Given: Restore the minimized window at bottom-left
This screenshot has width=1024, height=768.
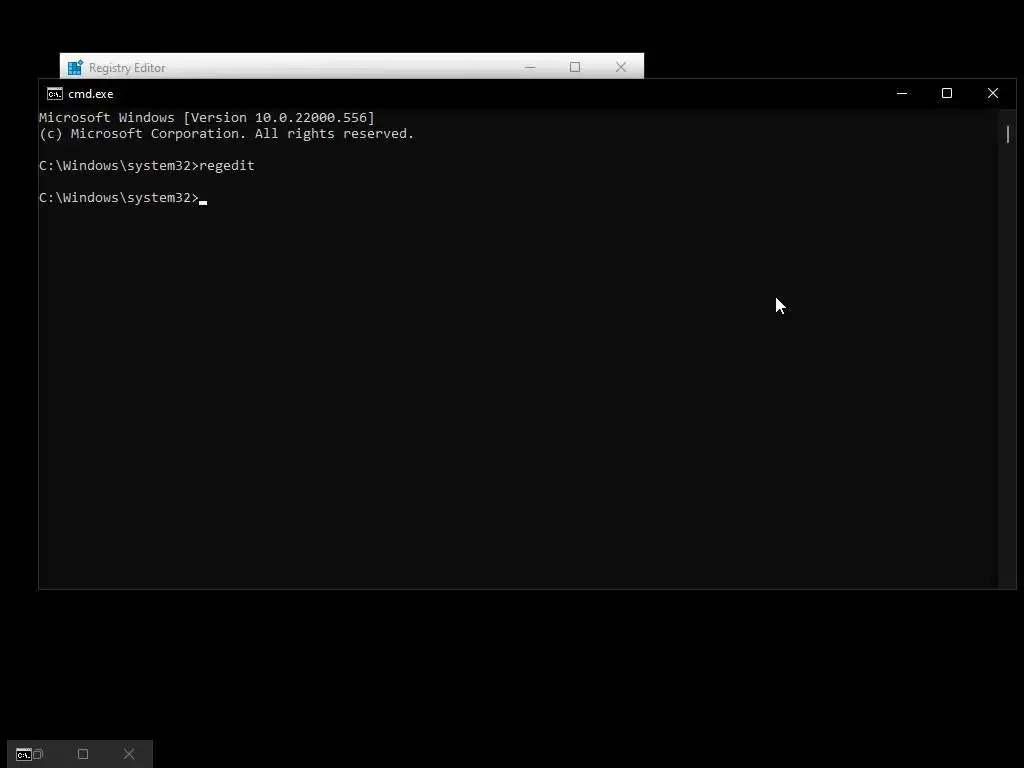Looking at the screenshot, I should click(38, 754).
